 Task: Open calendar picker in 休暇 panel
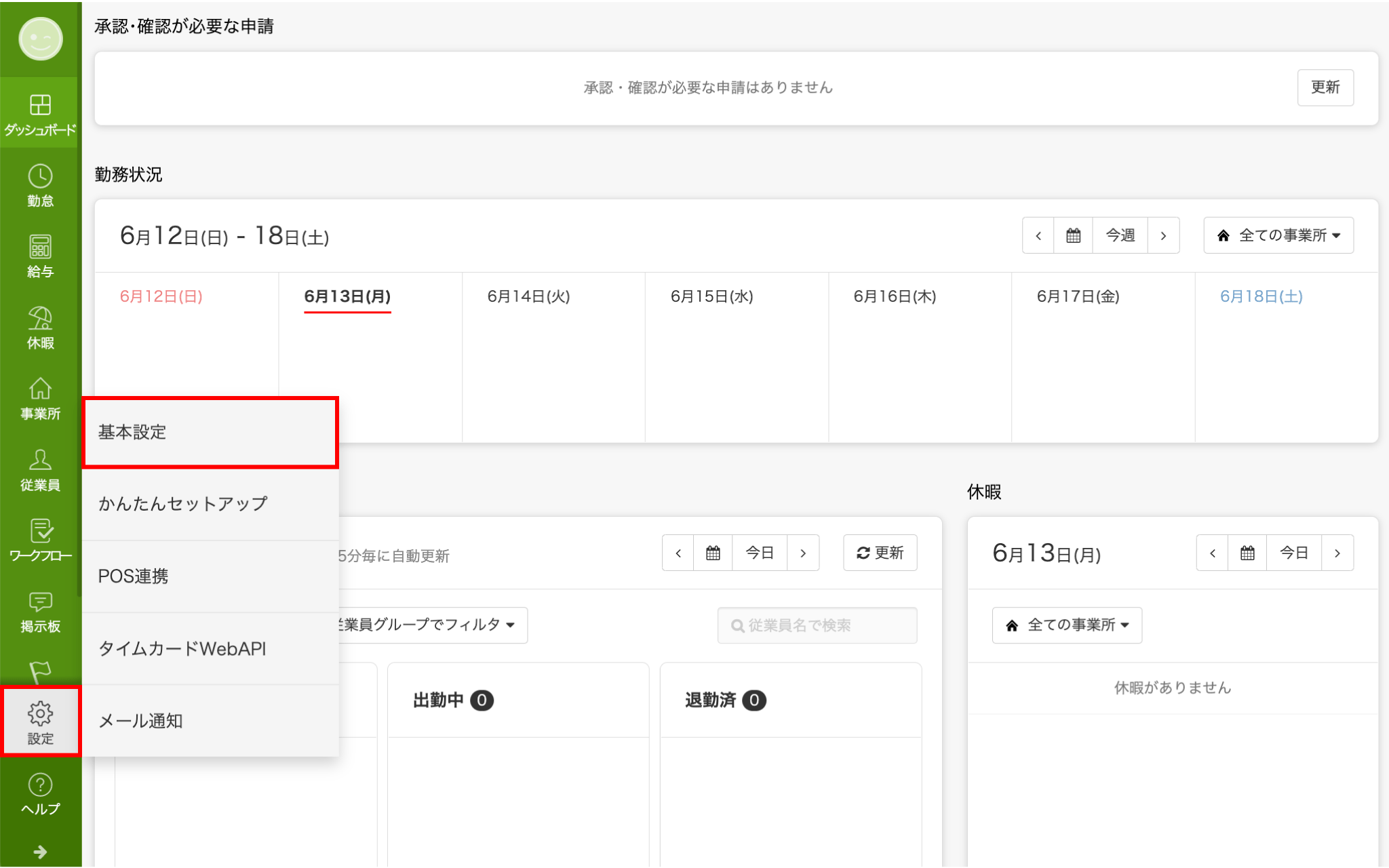tap(1247, 553)
